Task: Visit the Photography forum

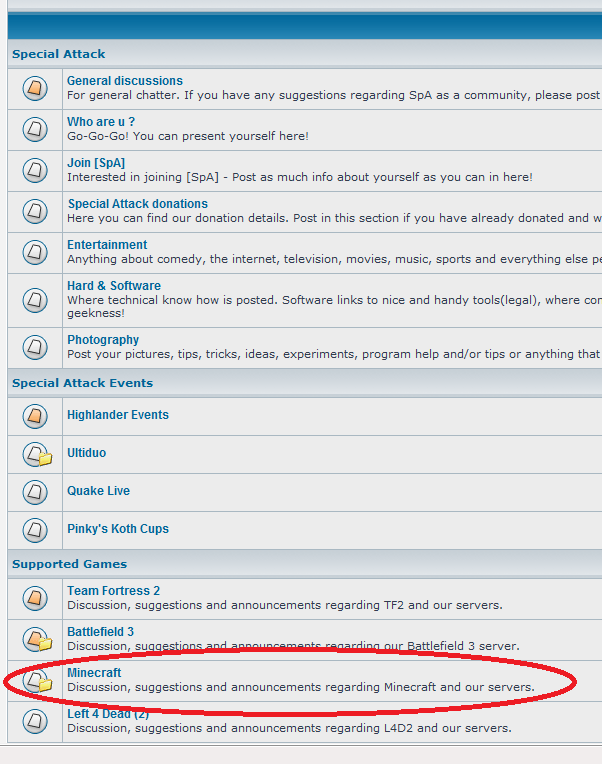Action: point(103,340)
